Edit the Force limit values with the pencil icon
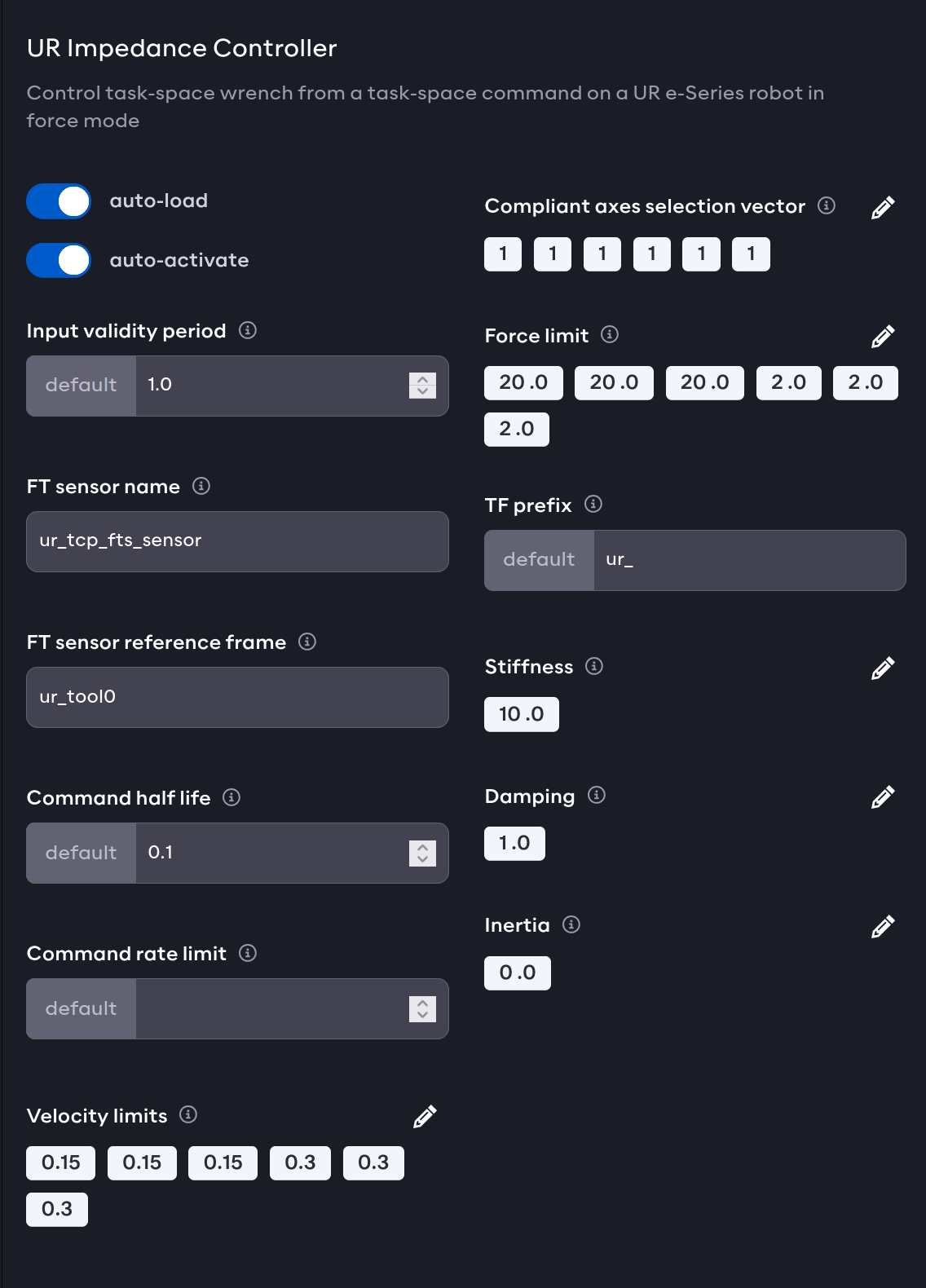This screenshot has width=926, height=1288. point(883,336)
